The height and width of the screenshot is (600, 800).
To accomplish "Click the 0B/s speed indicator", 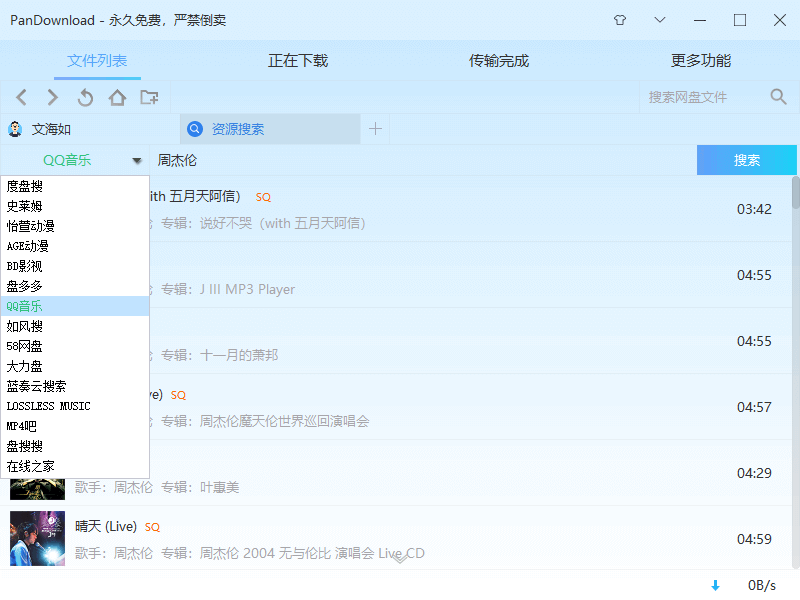I will [x=762, y=585].
